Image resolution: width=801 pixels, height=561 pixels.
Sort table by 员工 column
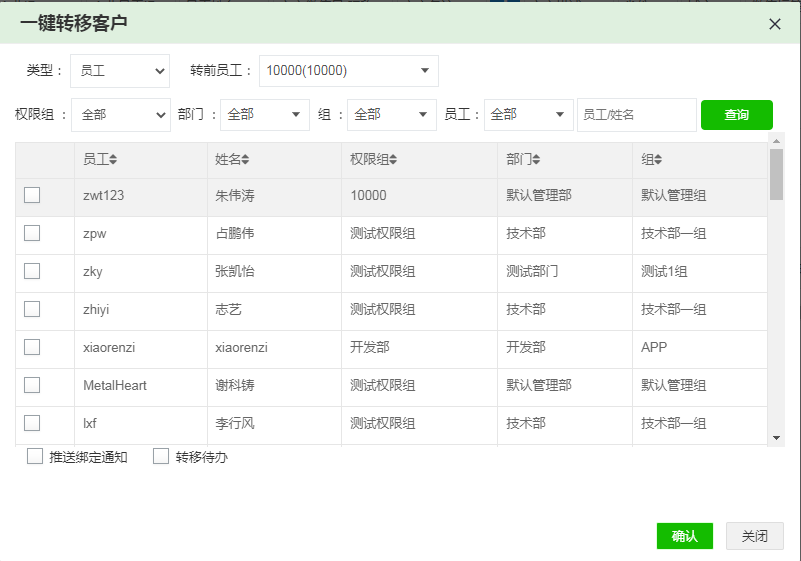coord(101,160)
